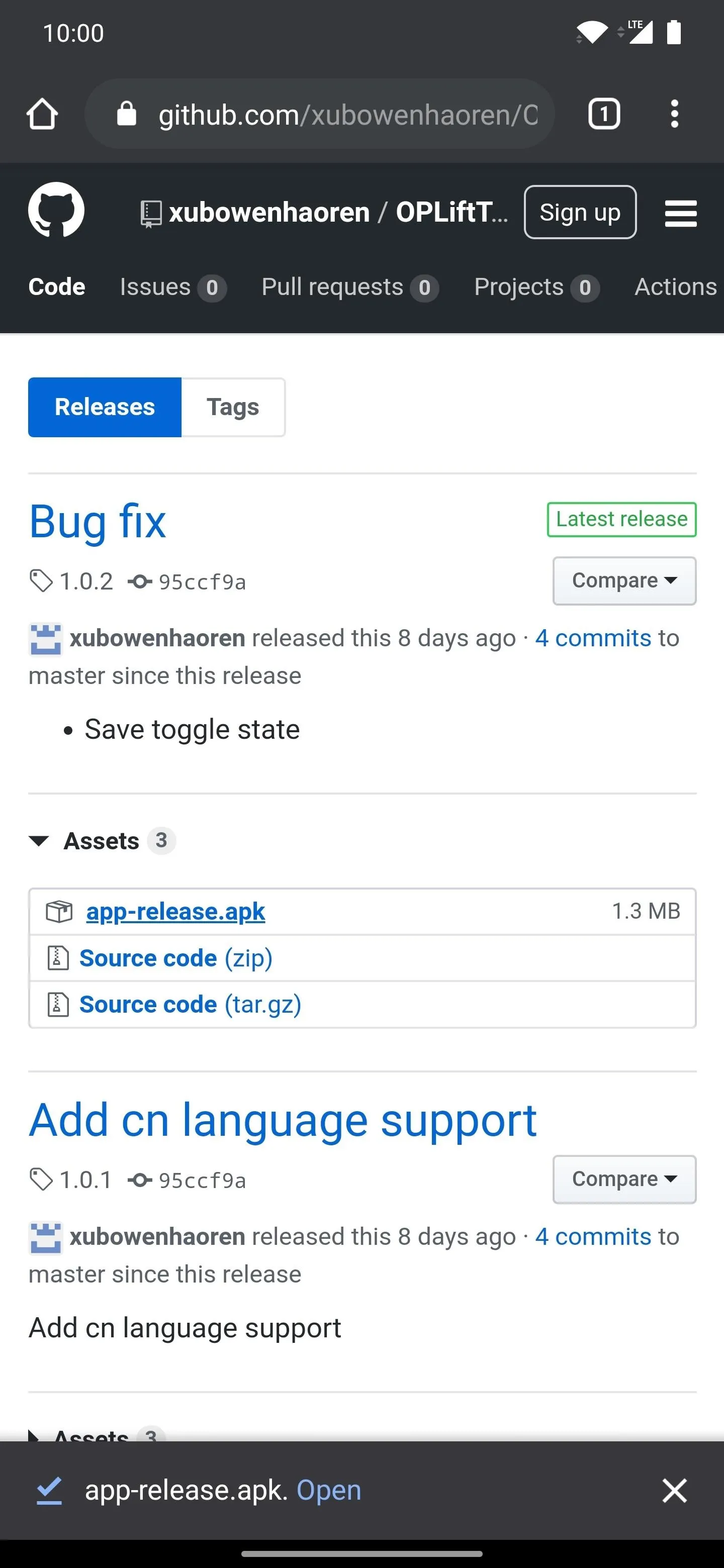Open the GitHub hamburger navigation menu
The image size is (724, 1568).
click(680, 213)
